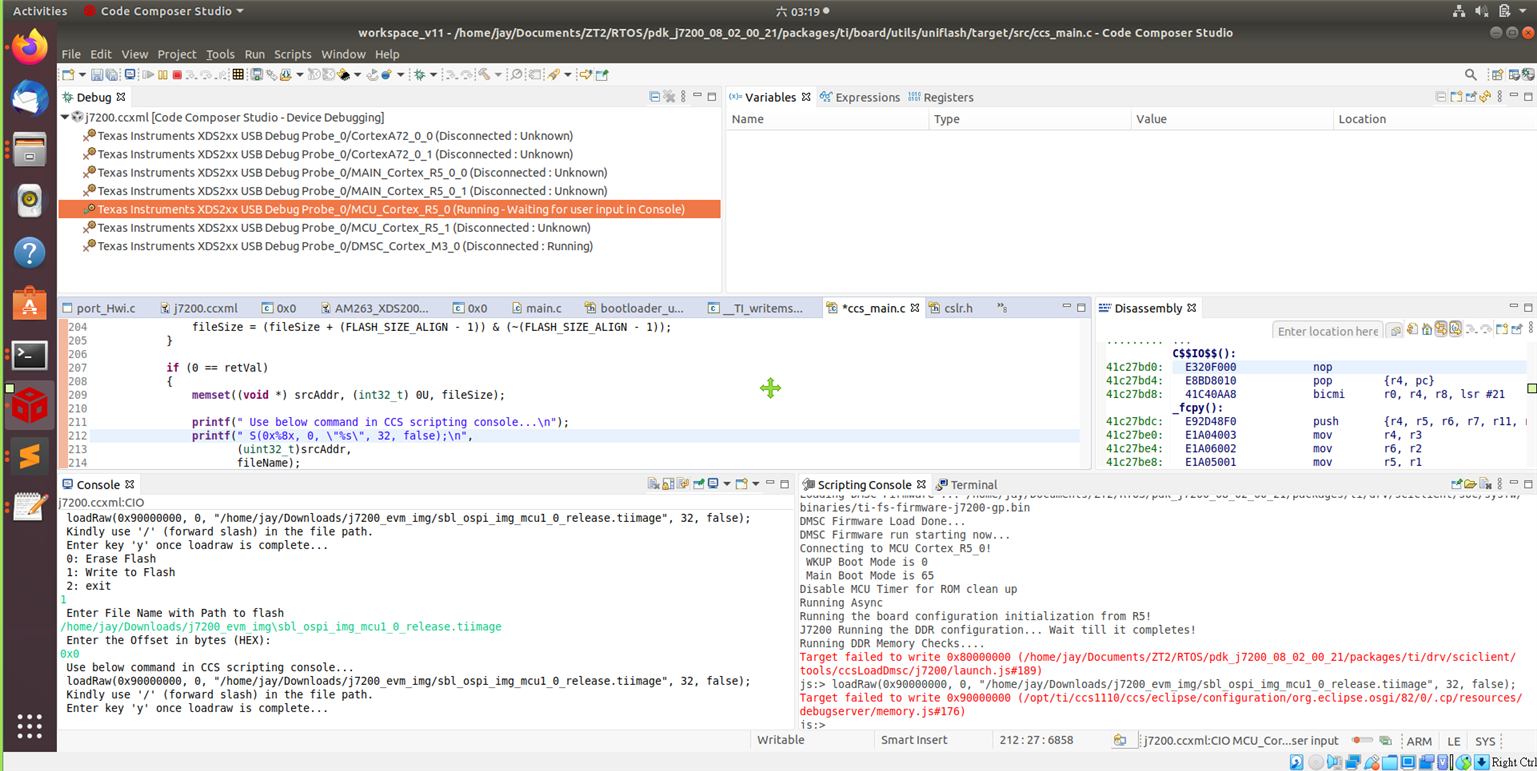The height and width of the screenshot is (771, 1537).
Task: Click Activities in the GNOME top bar
Action: (x=40, y=11)
